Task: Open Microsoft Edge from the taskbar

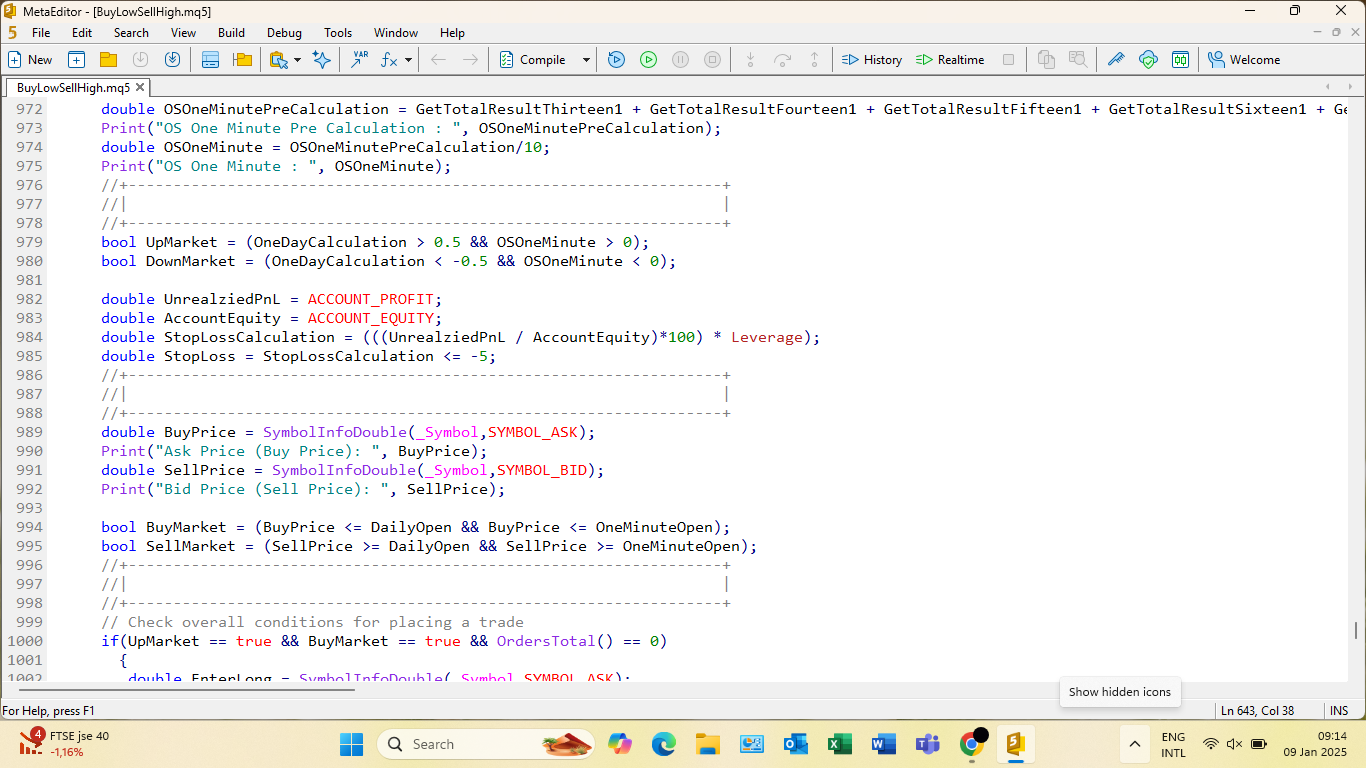Action: pyautogui.click(x=664, y=744)
